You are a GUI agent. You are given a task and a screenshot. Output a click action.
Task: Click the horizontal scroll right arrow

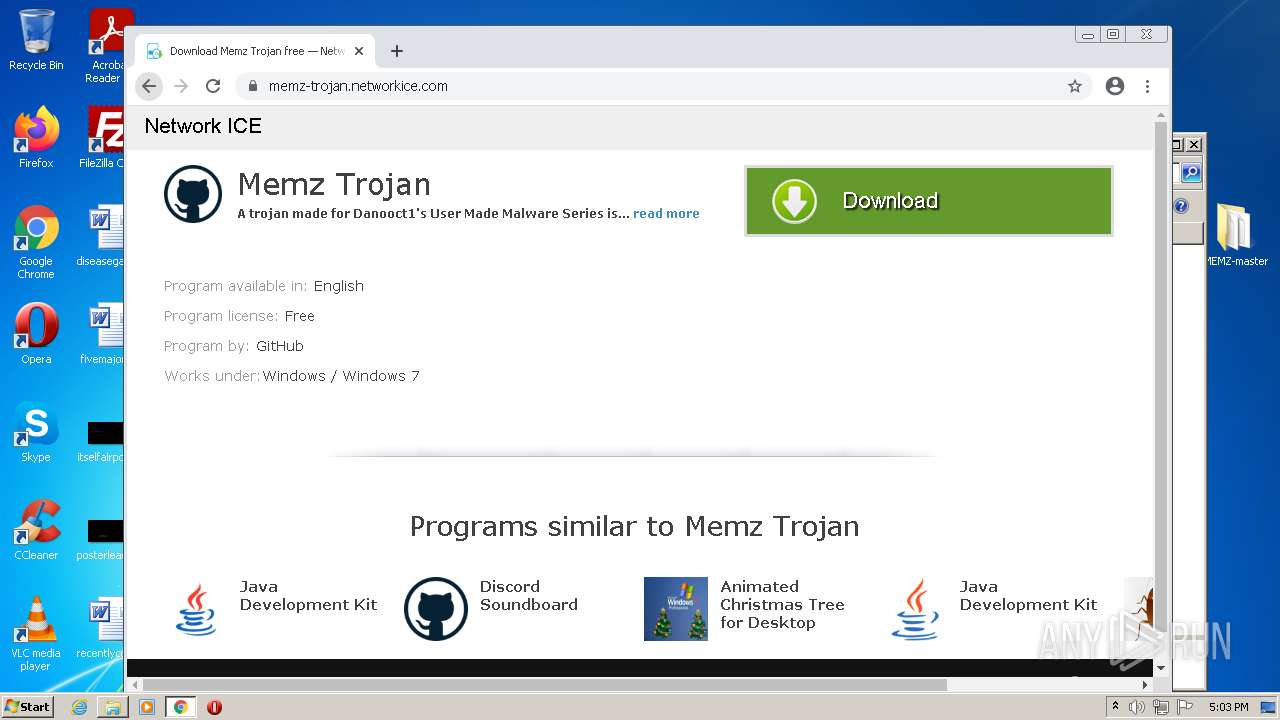[x=1145, y=685]
